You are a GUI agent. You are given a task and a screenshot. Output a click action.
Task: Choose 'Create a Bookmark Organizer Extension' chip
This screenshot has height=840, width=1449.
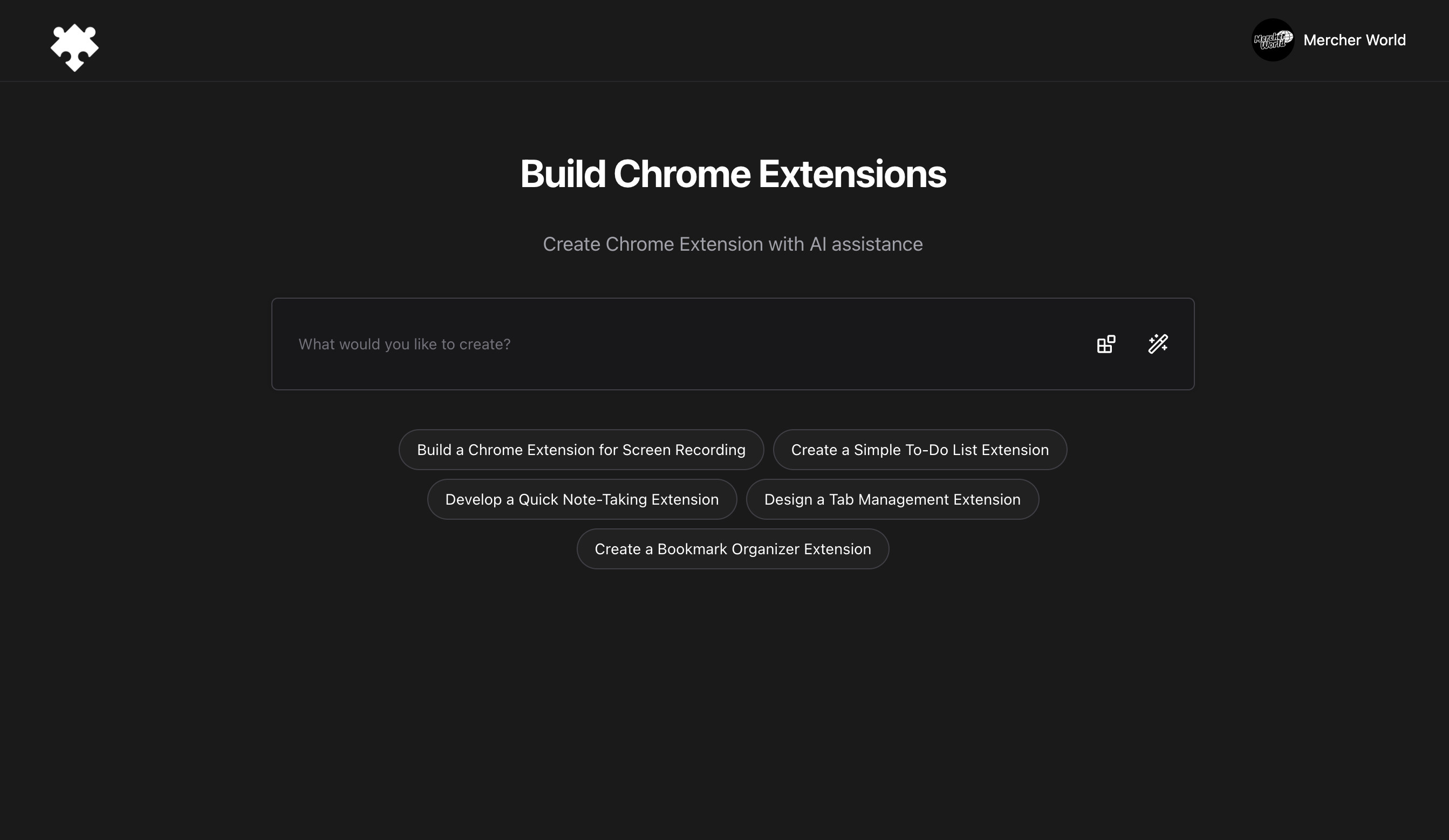click(733, 549)
